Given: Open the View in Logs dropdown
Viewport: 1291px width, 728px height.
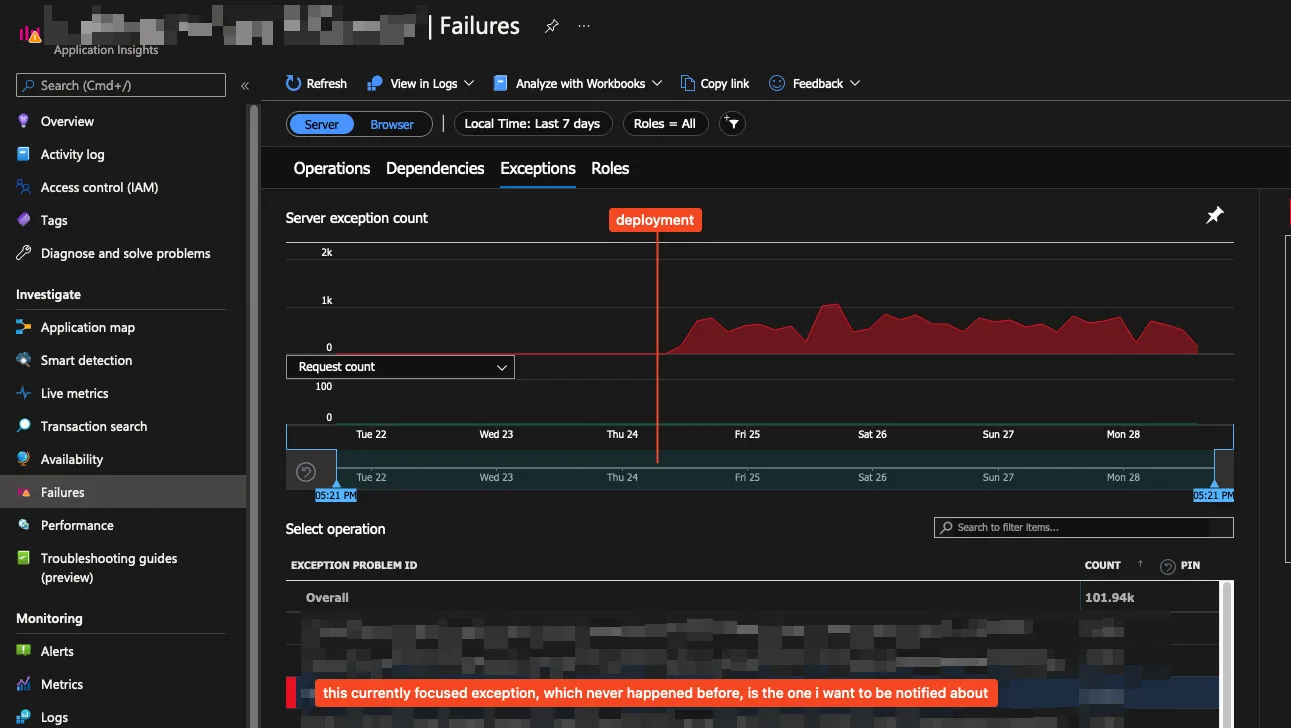Looking at the screenshot, I should [420, 83].
